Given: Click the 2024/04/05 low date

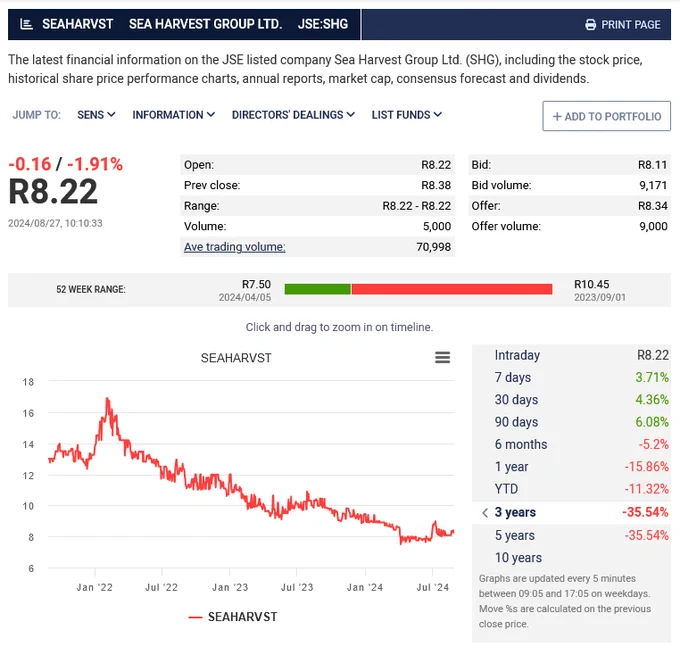Looking at the screenshot, I should point(245,298).
